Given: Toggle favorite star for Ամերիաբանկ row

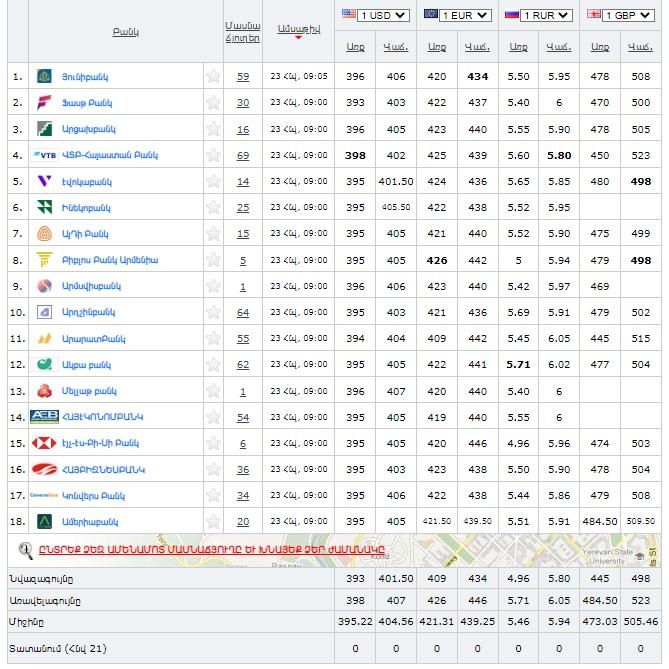Looking at the screenshot, I should pyautogui.click(x=212, y=521).
